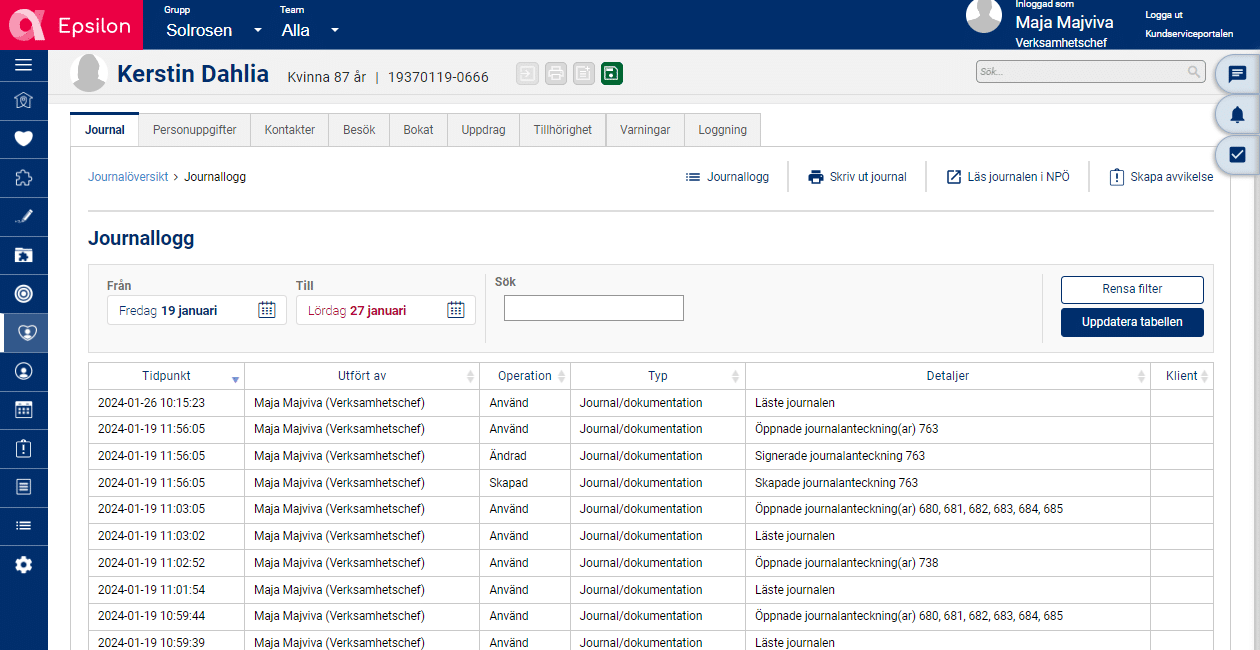Screen dimensions: 1260x650
Task: Open the calendar picker for the Till date
Action: [456, 310]
